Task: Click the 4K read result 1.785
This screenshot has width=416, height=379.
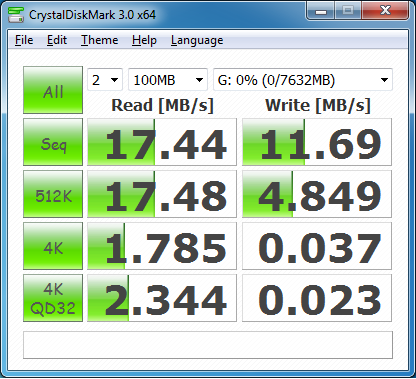Action: (x=162, y=246)
